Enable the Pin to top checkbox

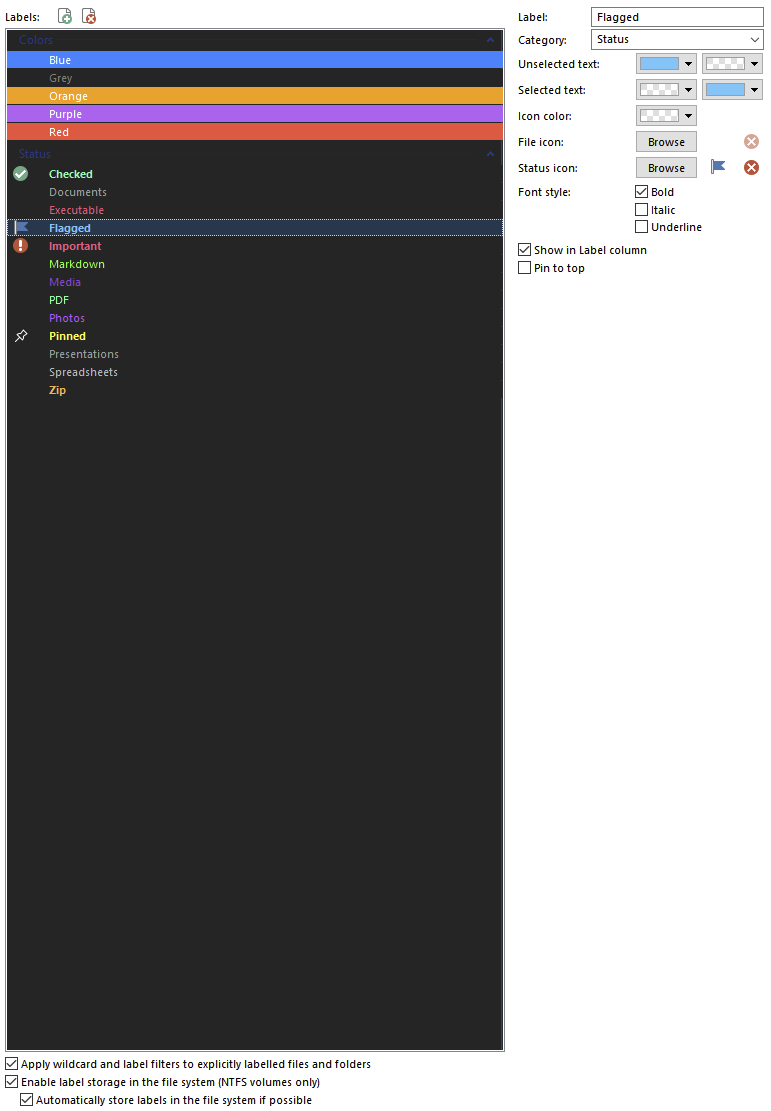pyautogui.click(x=524, y=268)
